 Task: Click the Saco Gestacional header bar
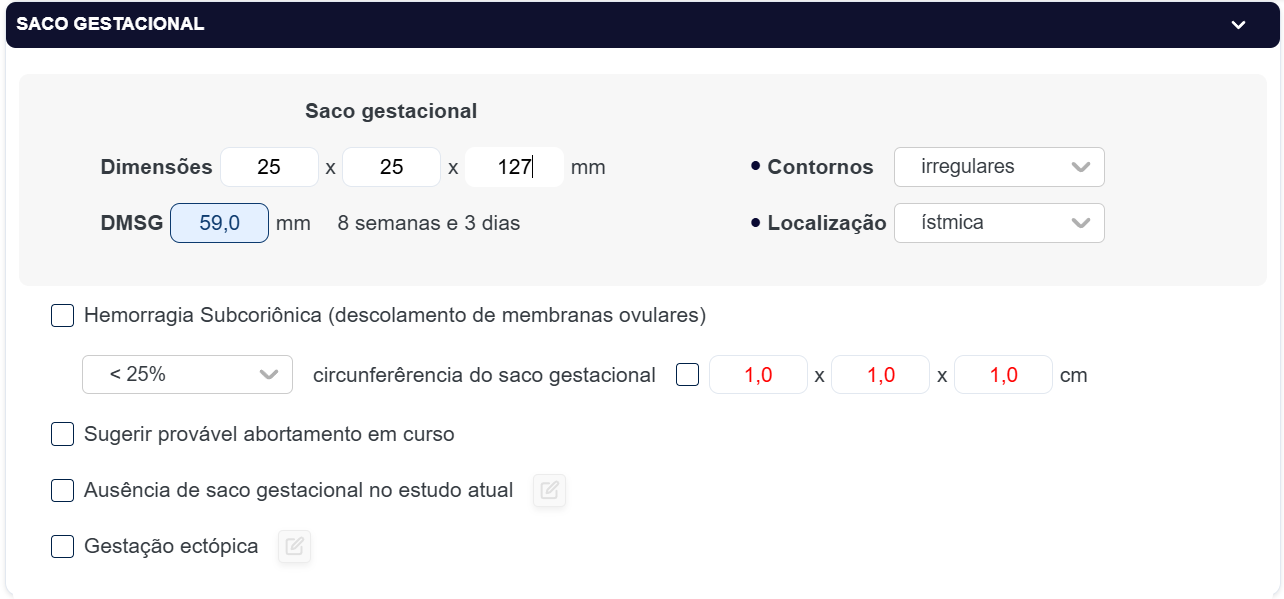600,25
